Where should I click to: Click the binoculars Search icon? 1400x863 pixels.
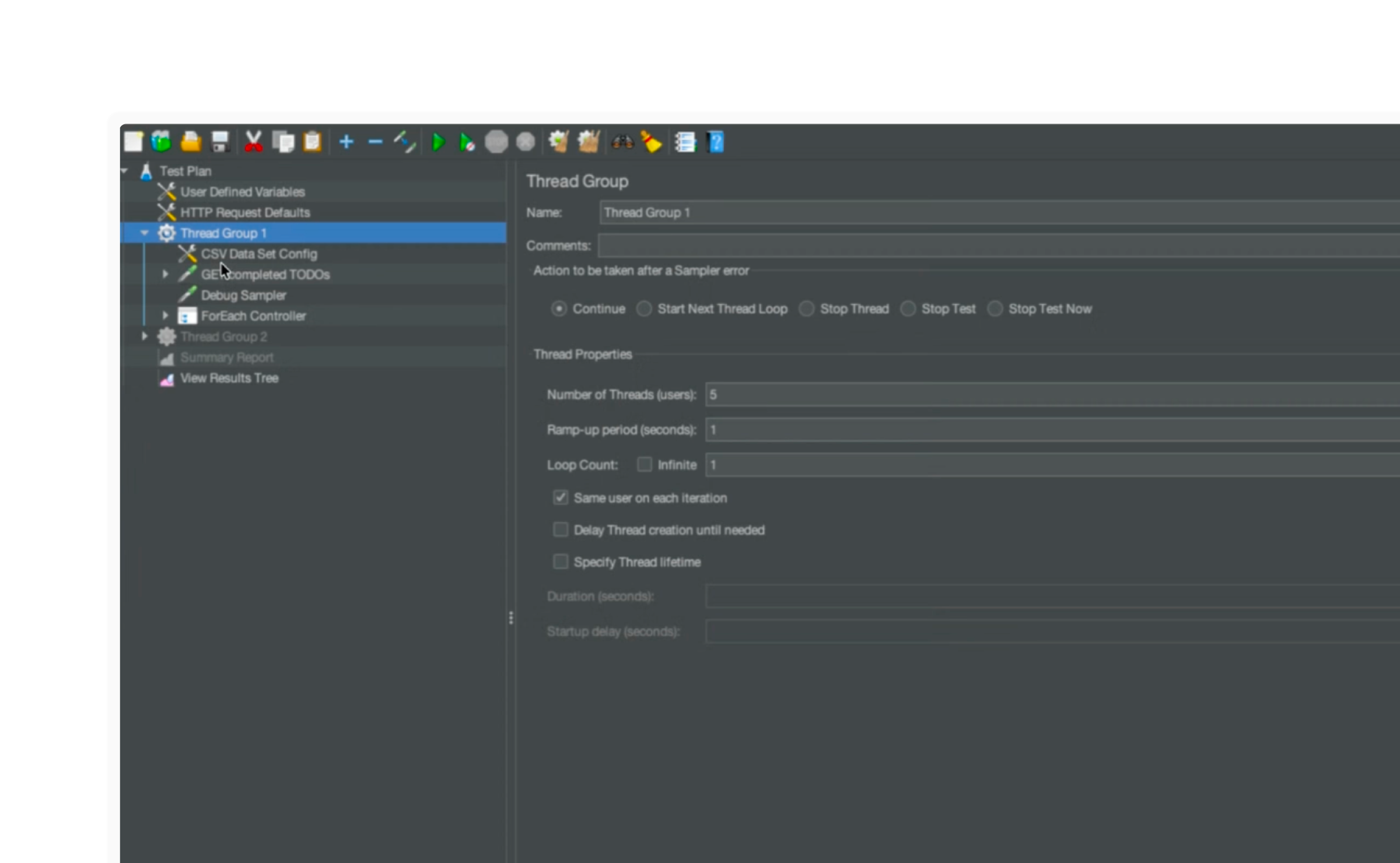[622, 142]
